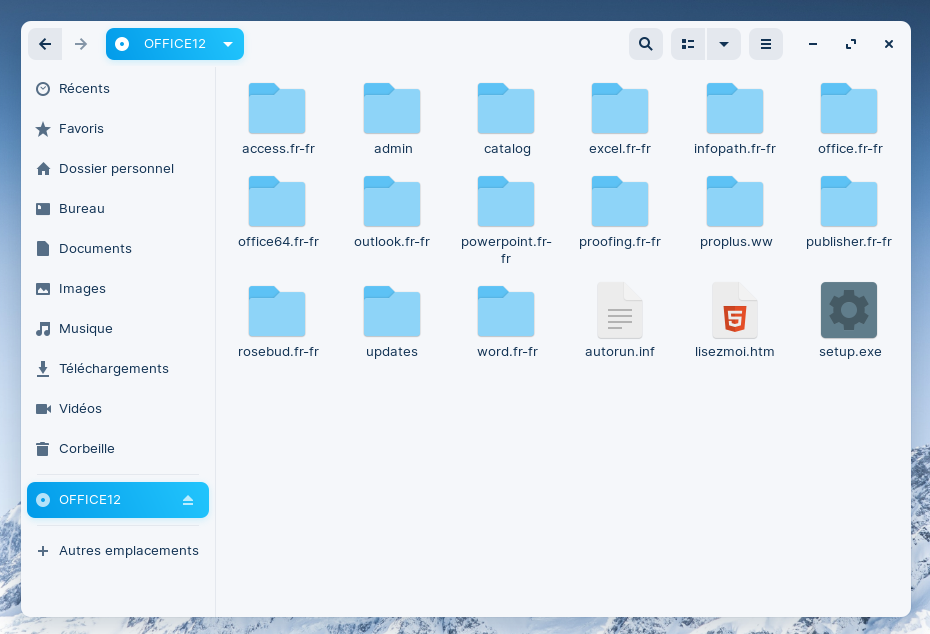The height and width of the screenshot is (634, 930).
Task: Select the outlook.fr-fr folder
Action: [392, 212]
